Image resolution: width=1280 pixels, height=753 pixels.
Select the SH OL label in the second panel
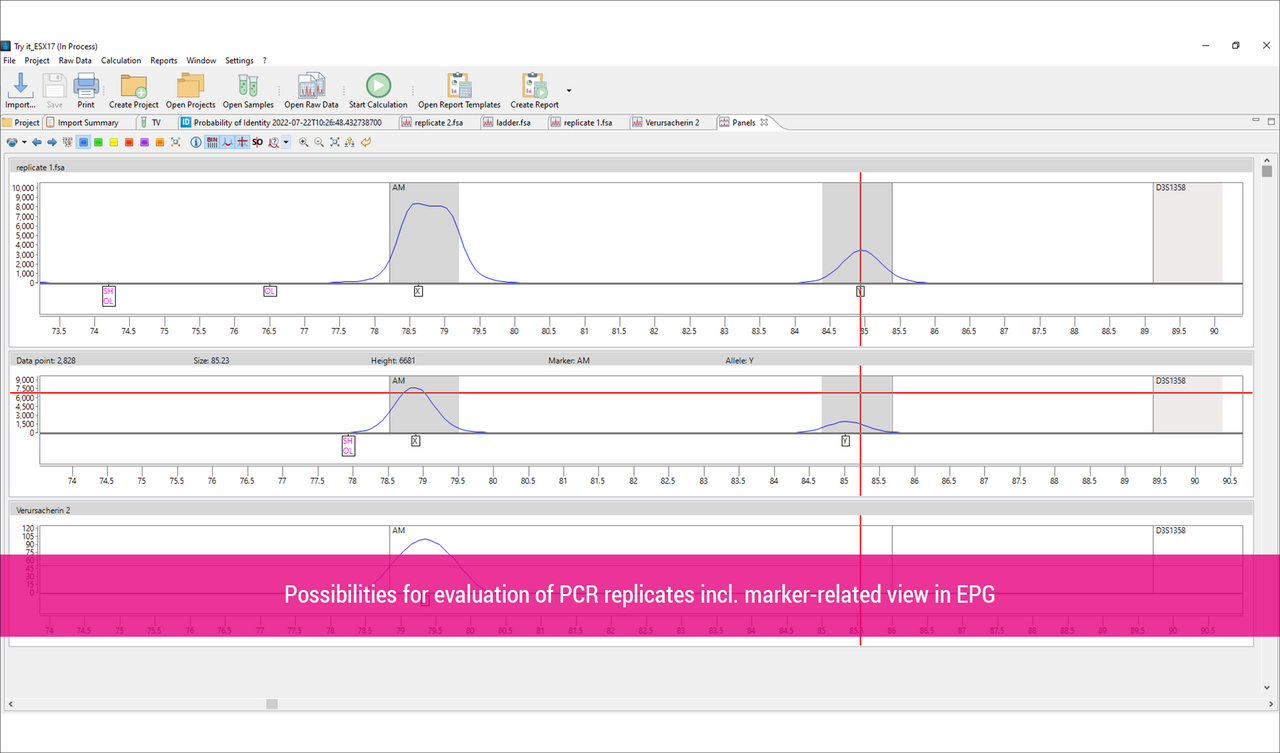coord(348,446)
